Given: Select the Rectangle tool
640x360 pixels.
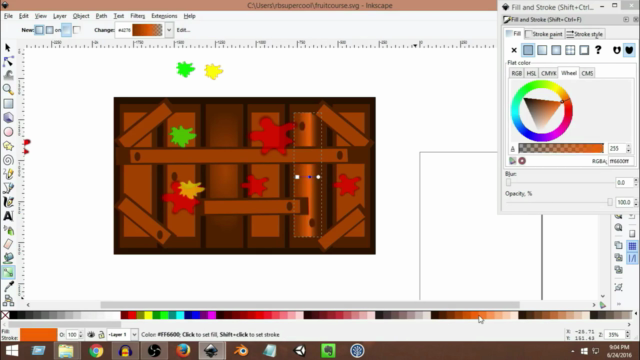Looking at the screenshot, I should click(8, 104).
